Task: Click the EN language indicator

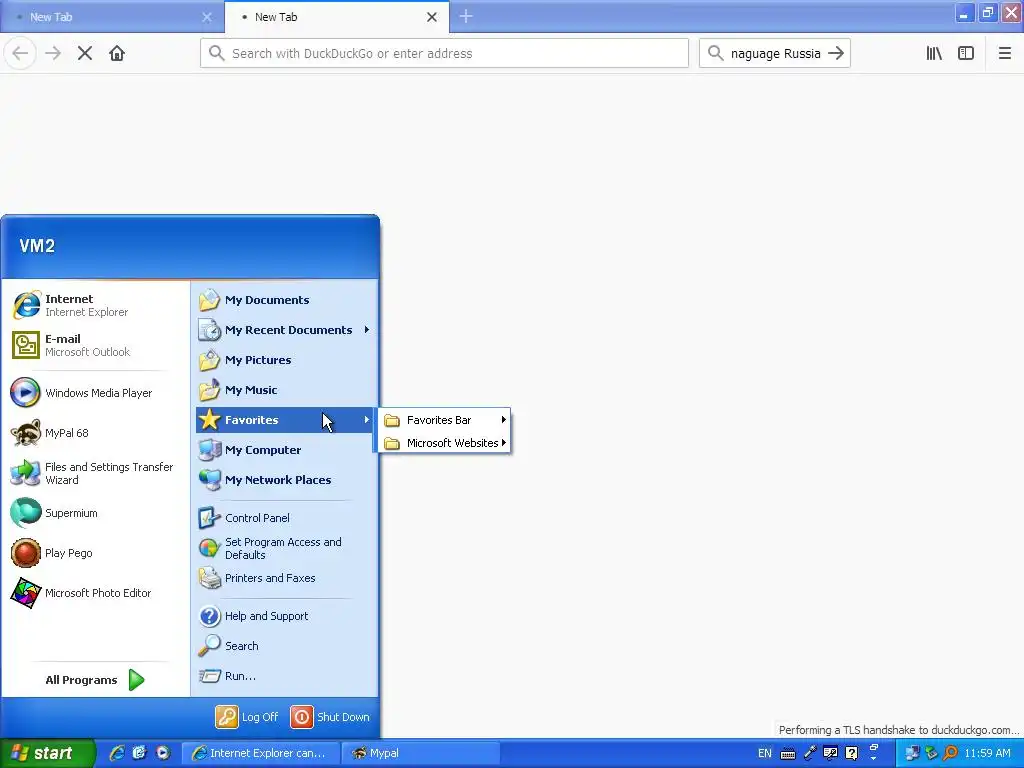Action: (x=765, y=753)
